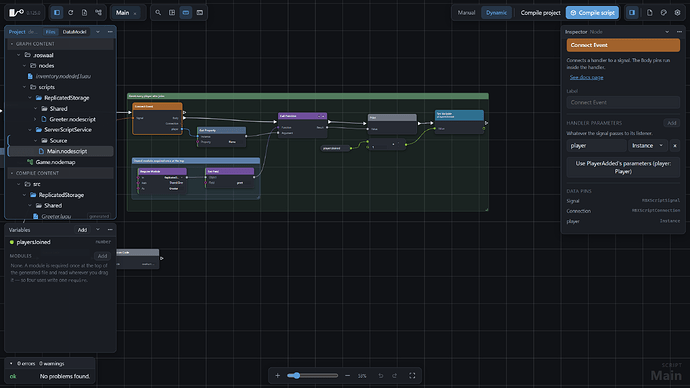Collapse ReplicatedStorage under scripts

pos(30,98)
